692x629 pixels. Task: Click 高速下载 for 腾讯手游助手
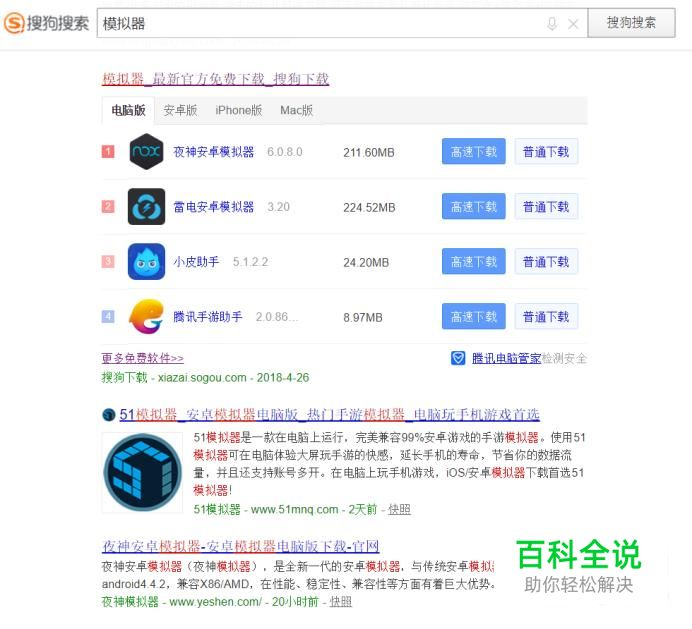click(474, 316)
